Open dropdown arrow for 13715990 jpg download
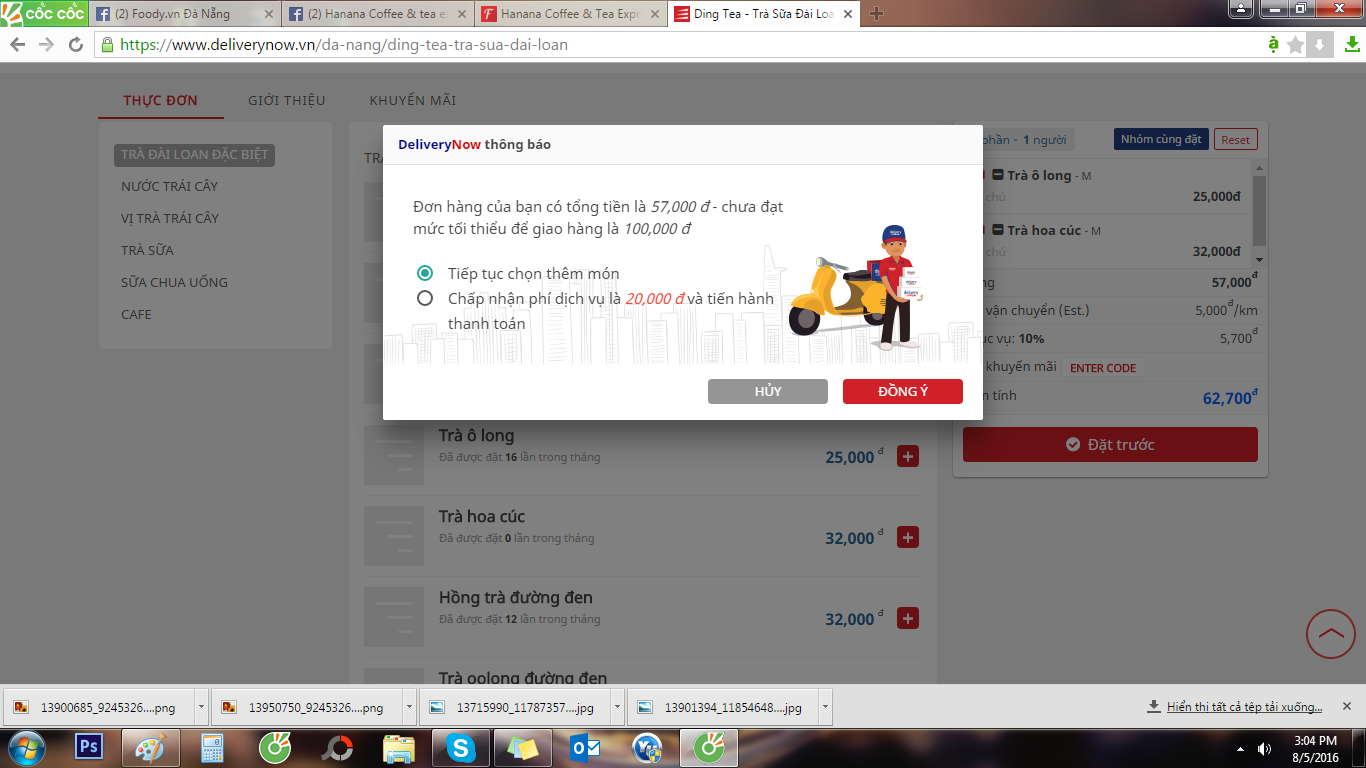Image resolution: width=1366 pixels, height=768 pixels. point(617,707)
